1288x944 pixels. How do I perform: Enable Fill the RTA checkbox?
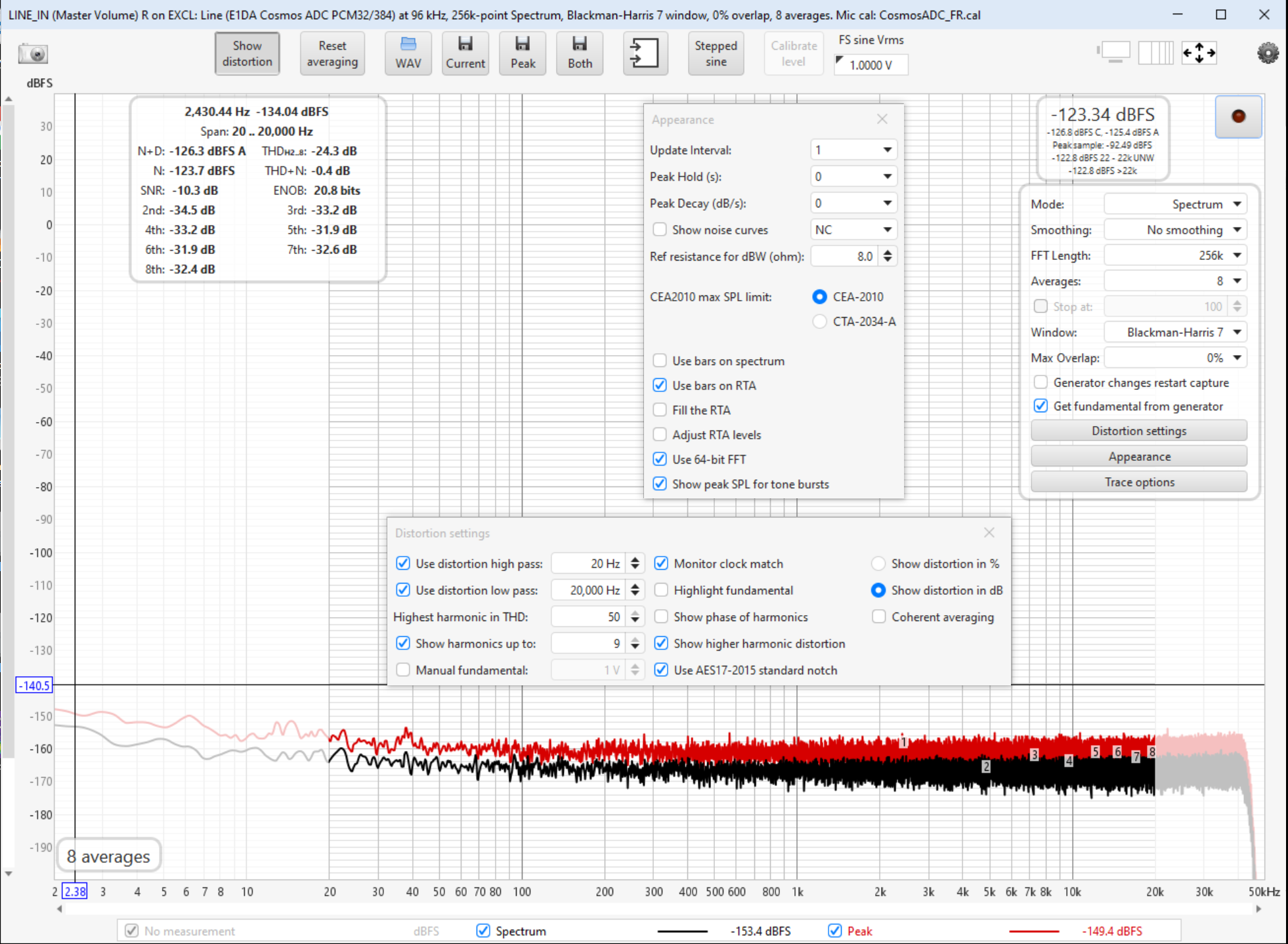pos(660,410)
